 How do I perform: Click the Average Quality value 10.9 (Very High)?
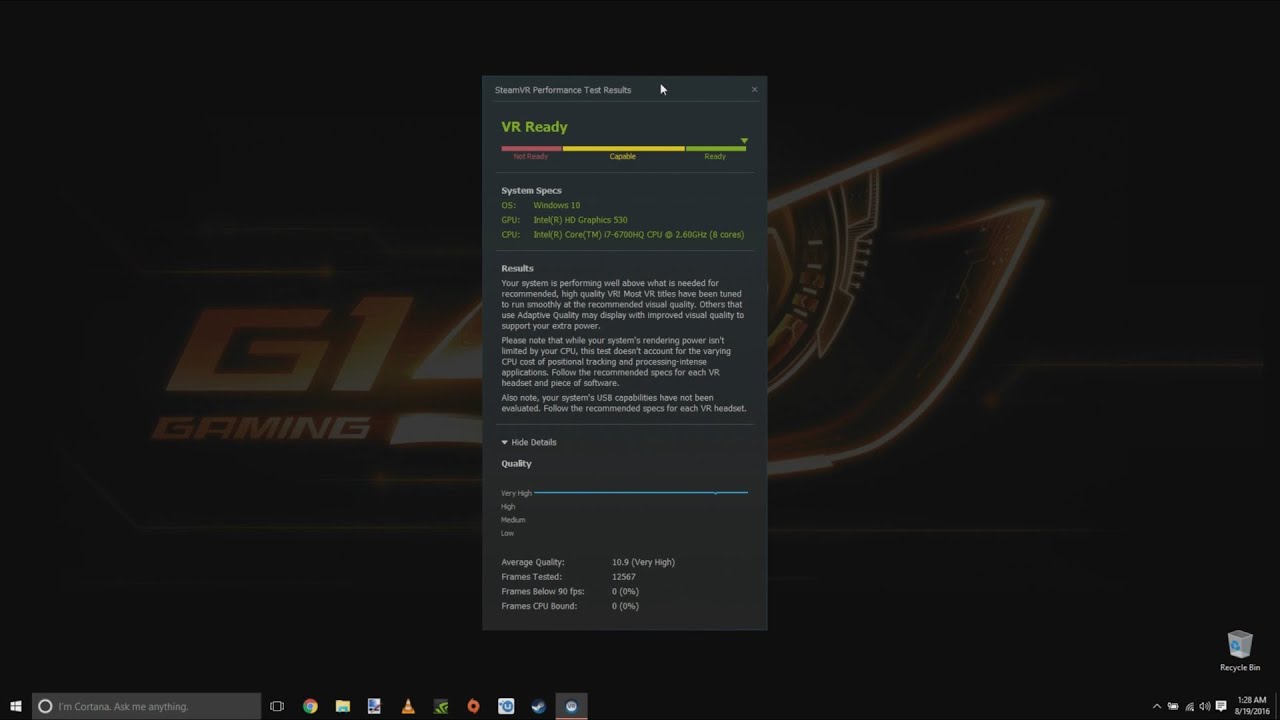pos(643,562)
